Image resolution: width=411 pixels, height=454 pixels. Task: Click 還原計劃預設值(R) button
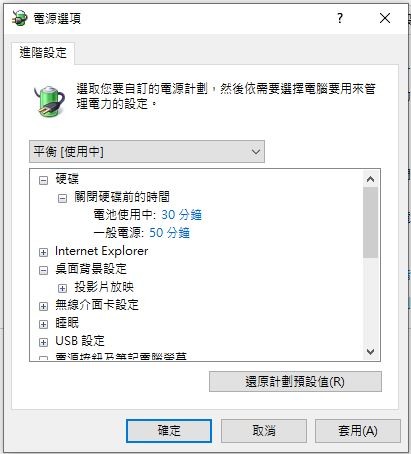coord(295,382)
